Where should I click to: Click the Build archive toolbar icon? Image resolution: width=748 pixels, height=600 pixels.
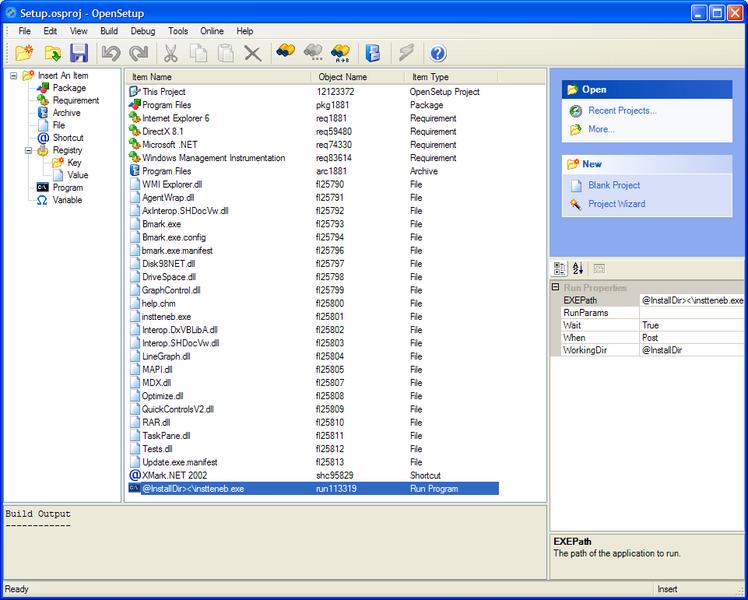(373, 53)
